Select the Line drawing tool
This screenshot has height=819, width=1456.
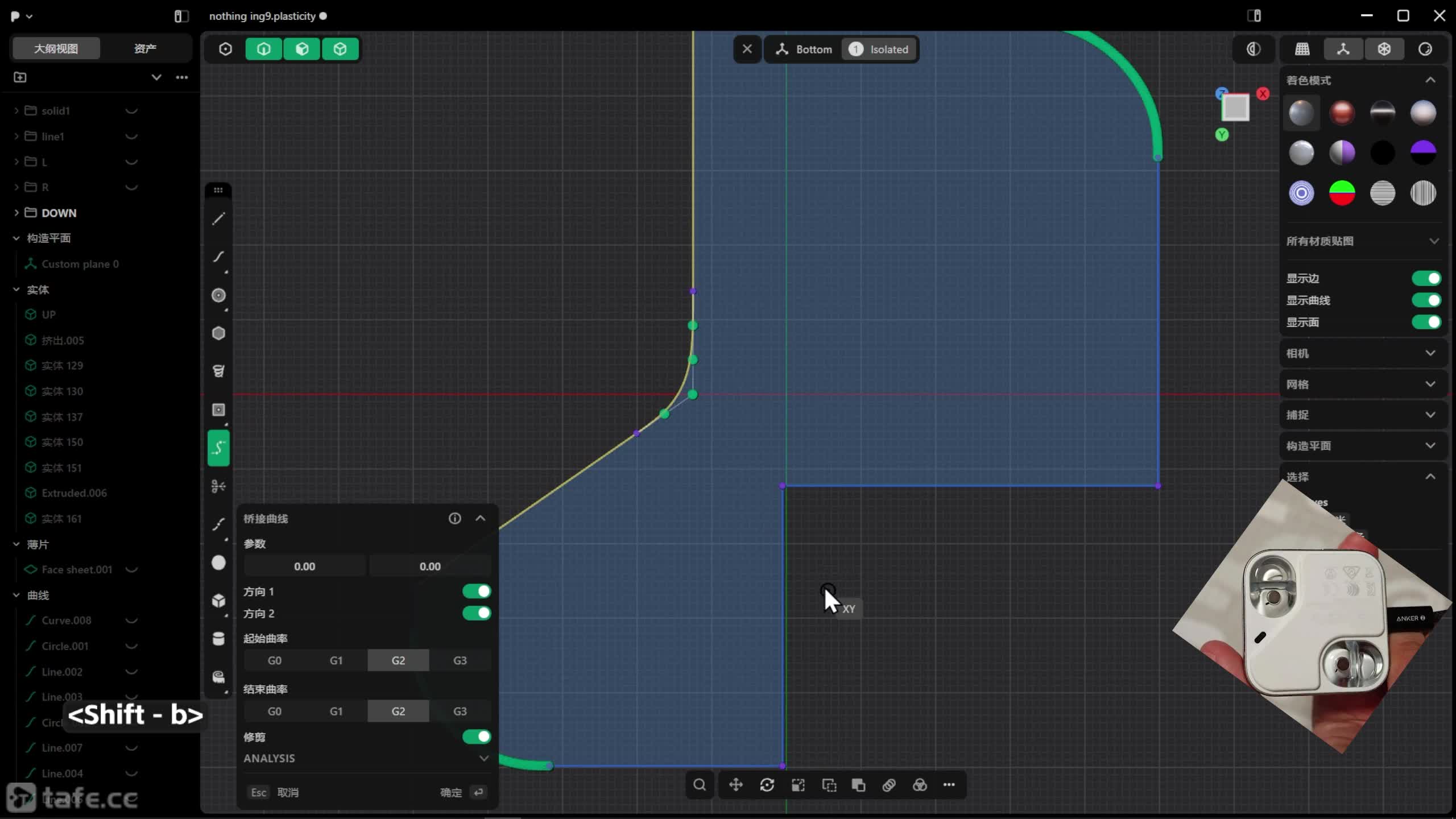(218, 218)
